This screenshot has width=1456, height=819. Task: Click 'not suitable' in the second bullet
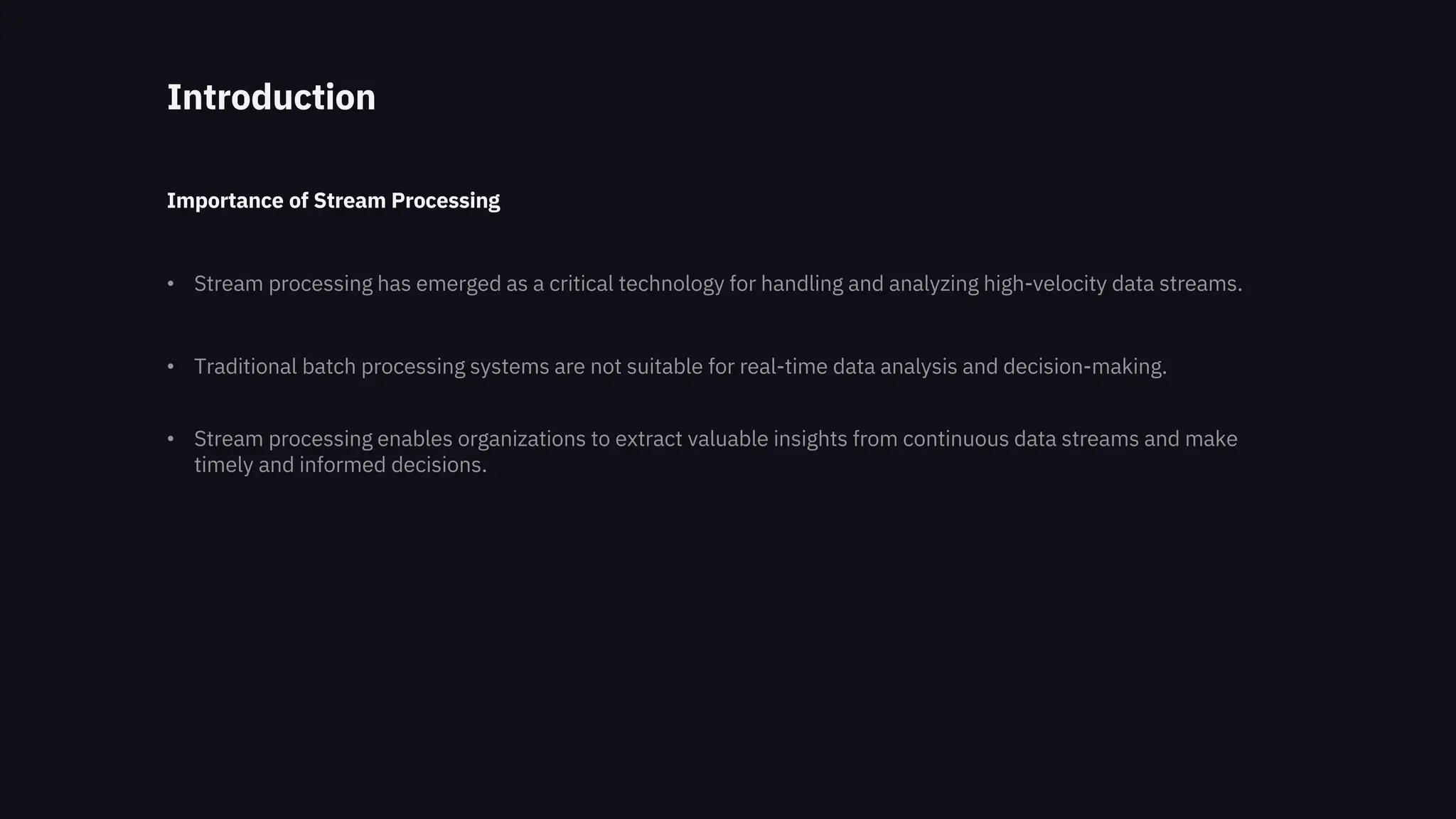646,367
